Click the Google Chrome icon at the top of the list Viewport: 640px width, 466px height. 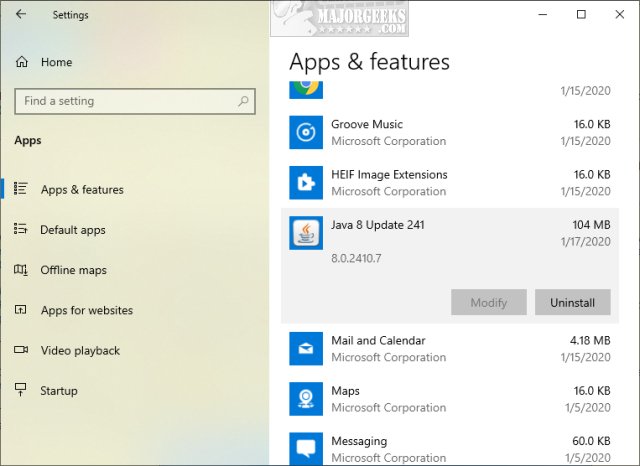(305, 87)
